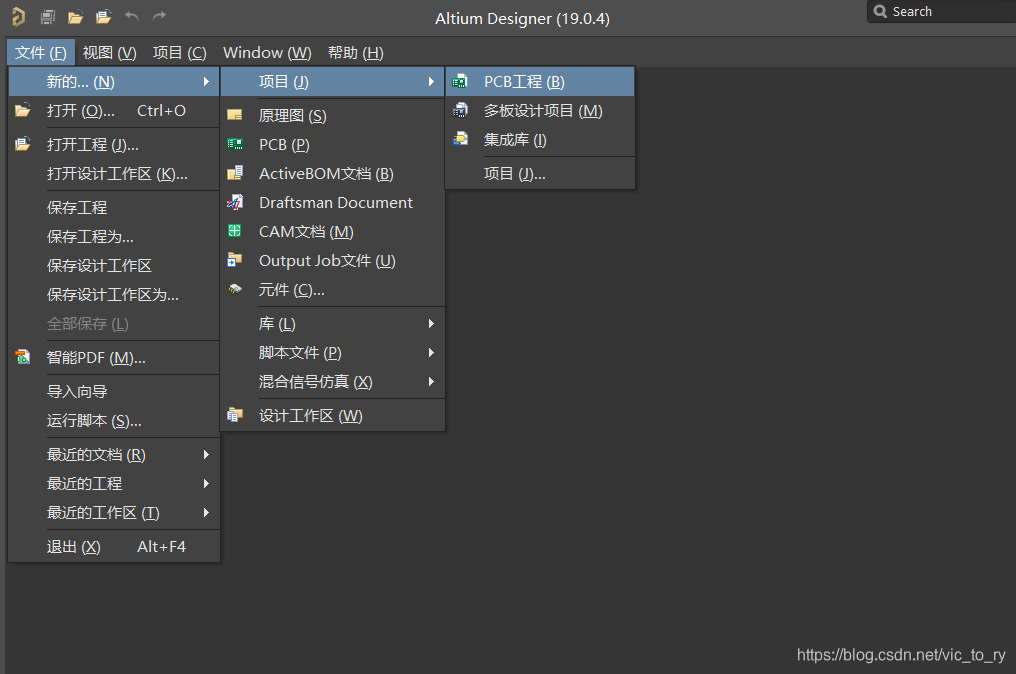Click the folder icon beside 打开 (O)

coord(23,110)
